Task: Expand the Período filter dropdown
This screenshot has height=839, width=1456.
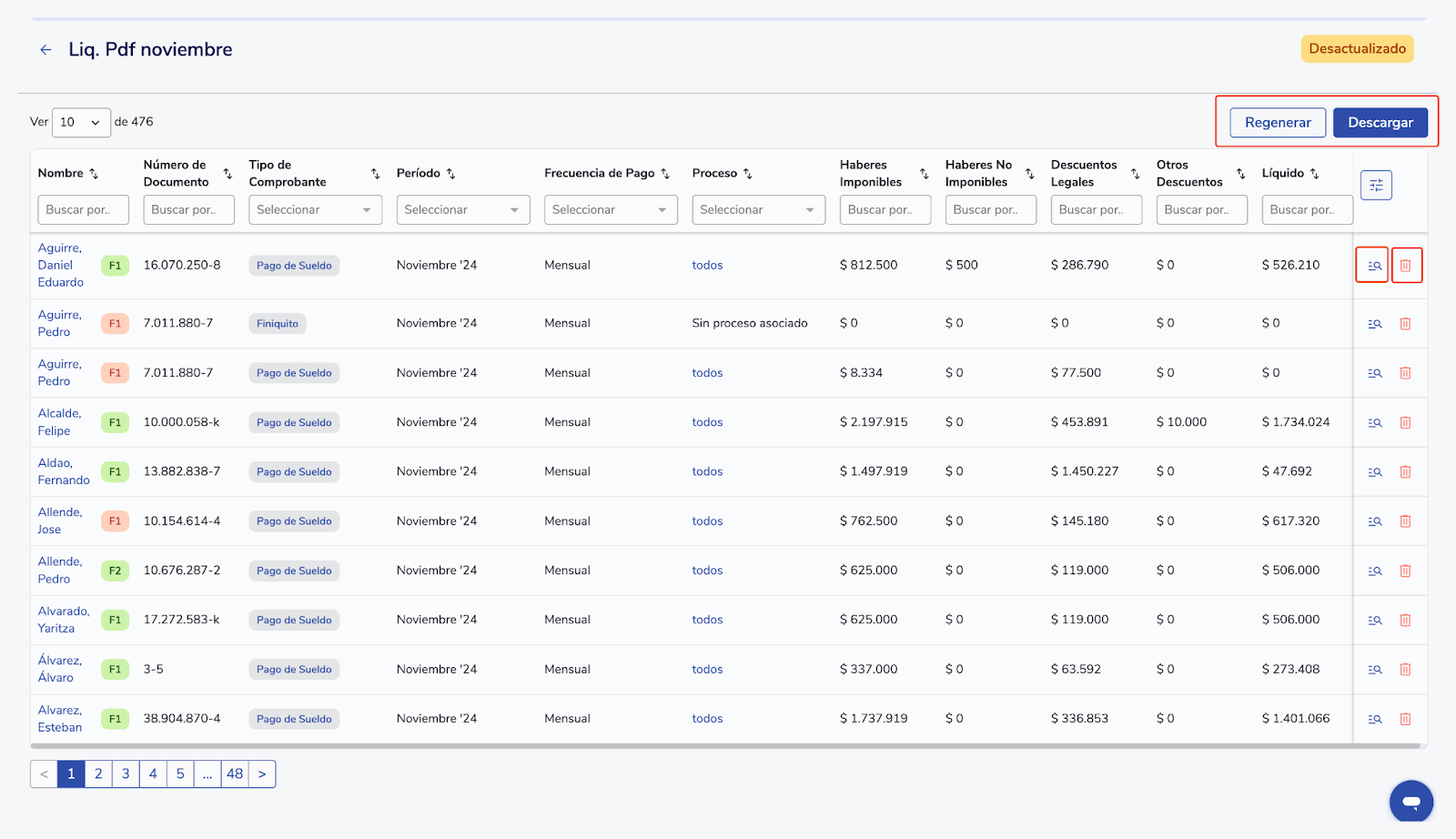Action: click(462, 210)
